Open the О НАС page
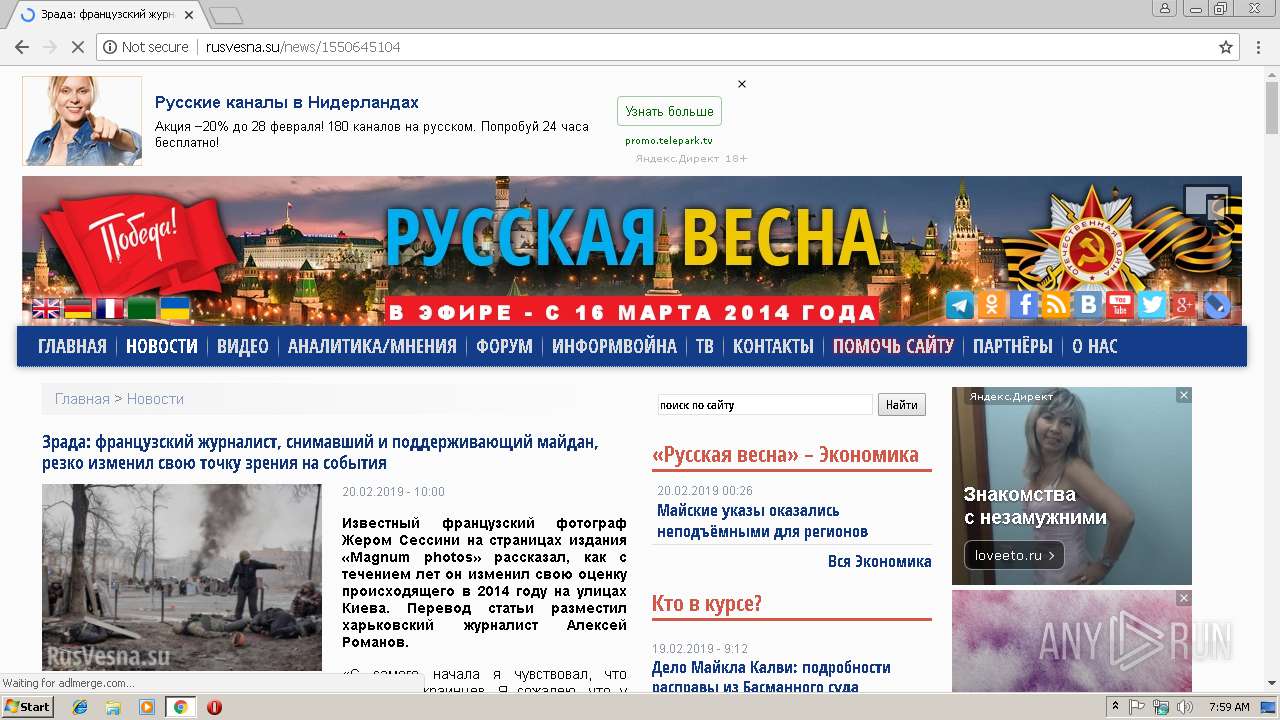The image size is (1280, 720). 1095,346
